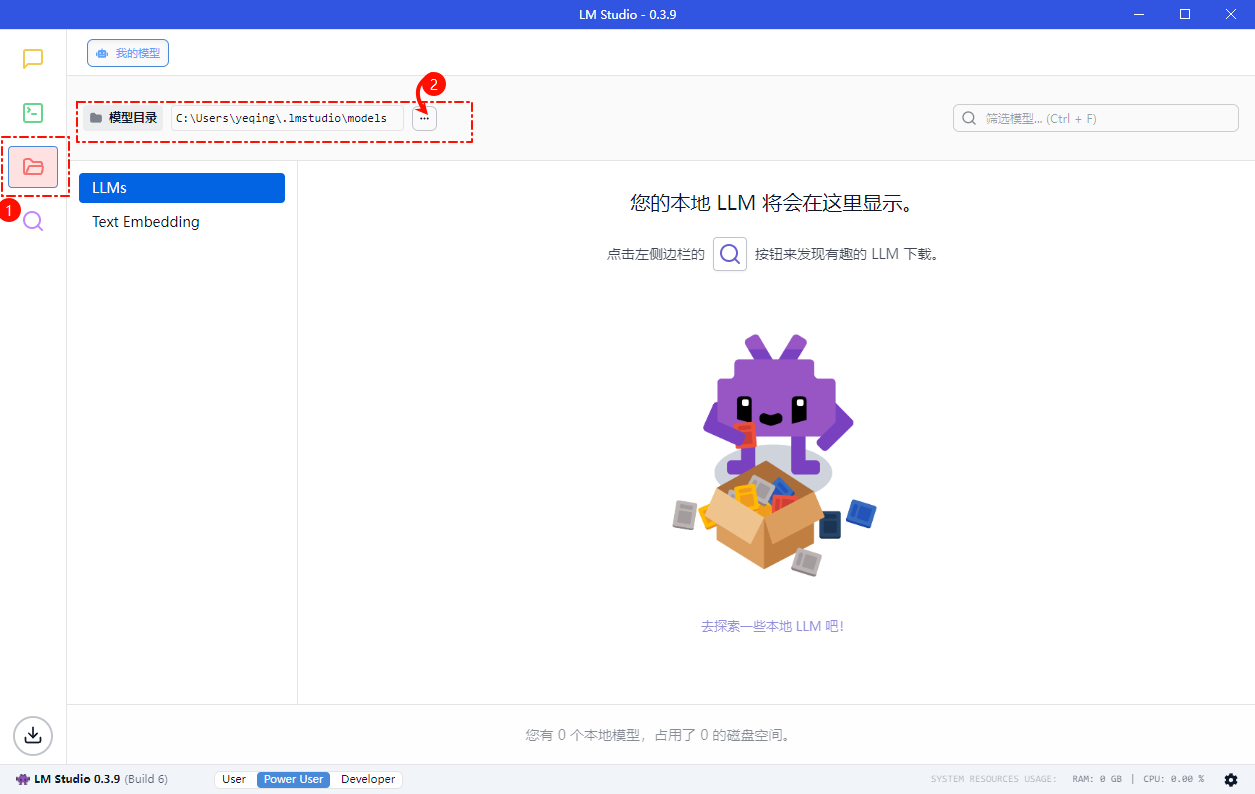Open the Downloads button in sidebar

pos(33,735)
